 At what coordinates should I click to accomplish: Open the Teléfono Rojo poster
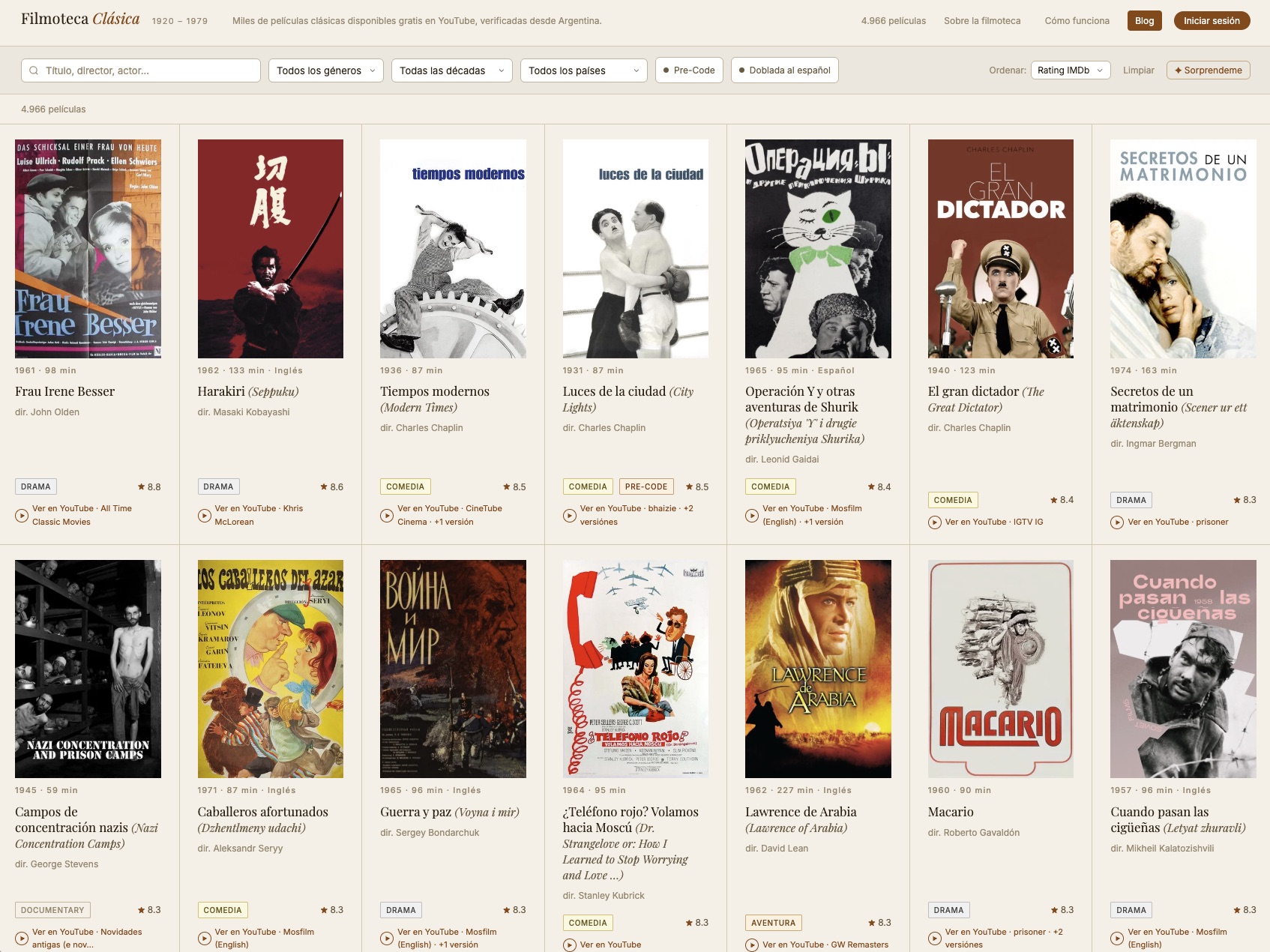click(x=636, y=669)
